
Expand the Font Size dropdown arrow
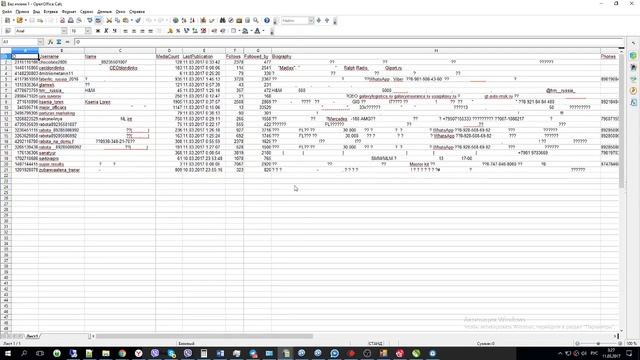[88, 31]
